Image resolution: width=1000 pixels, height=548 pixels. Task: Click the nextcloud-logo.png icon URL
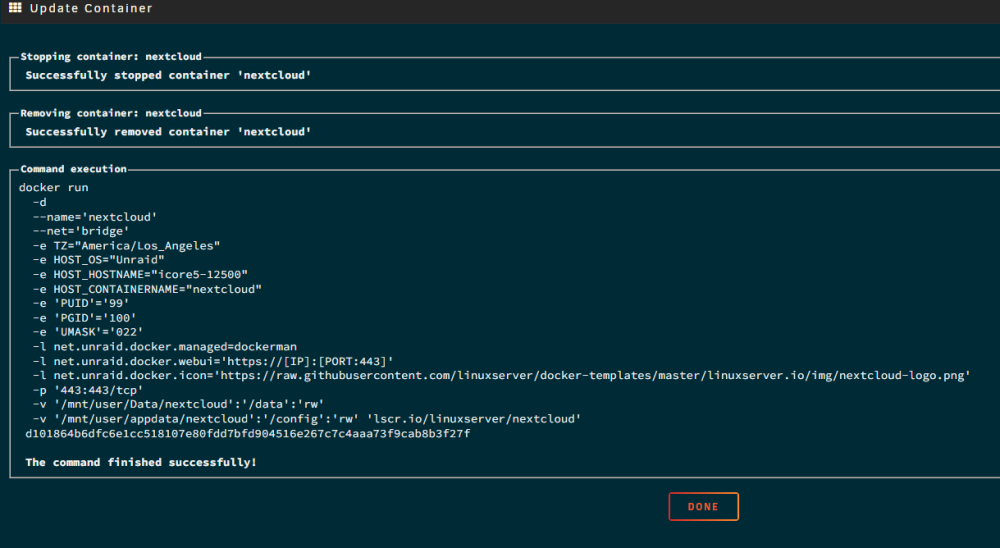click(595, 375)
